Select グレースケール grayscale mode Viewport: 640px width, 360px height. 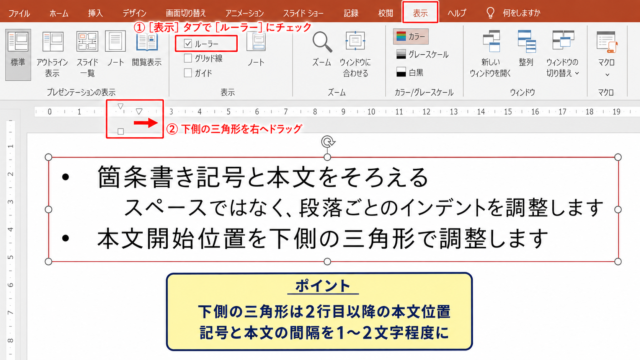tap(422, 54)
